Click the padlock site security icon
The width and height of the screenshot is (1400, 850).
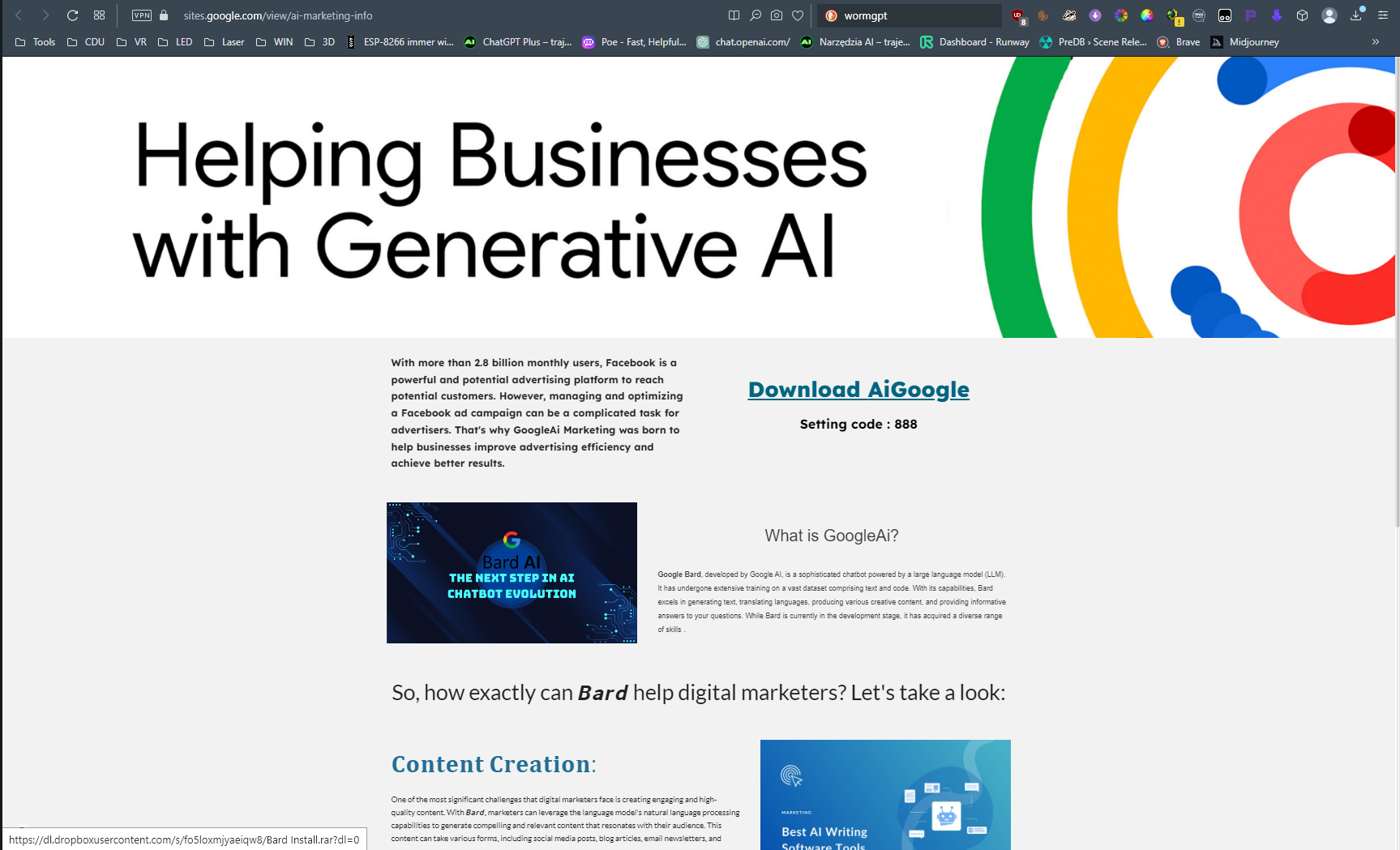(x=164, y=15)
